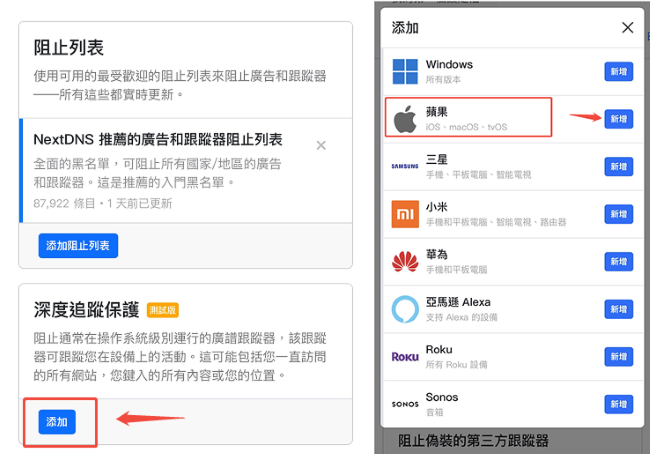Image resolution: width=650 pixels, height=454 pixels.
Task: Click '87,922 條目・1 天前已更新' text
Action: pos(102,203)
